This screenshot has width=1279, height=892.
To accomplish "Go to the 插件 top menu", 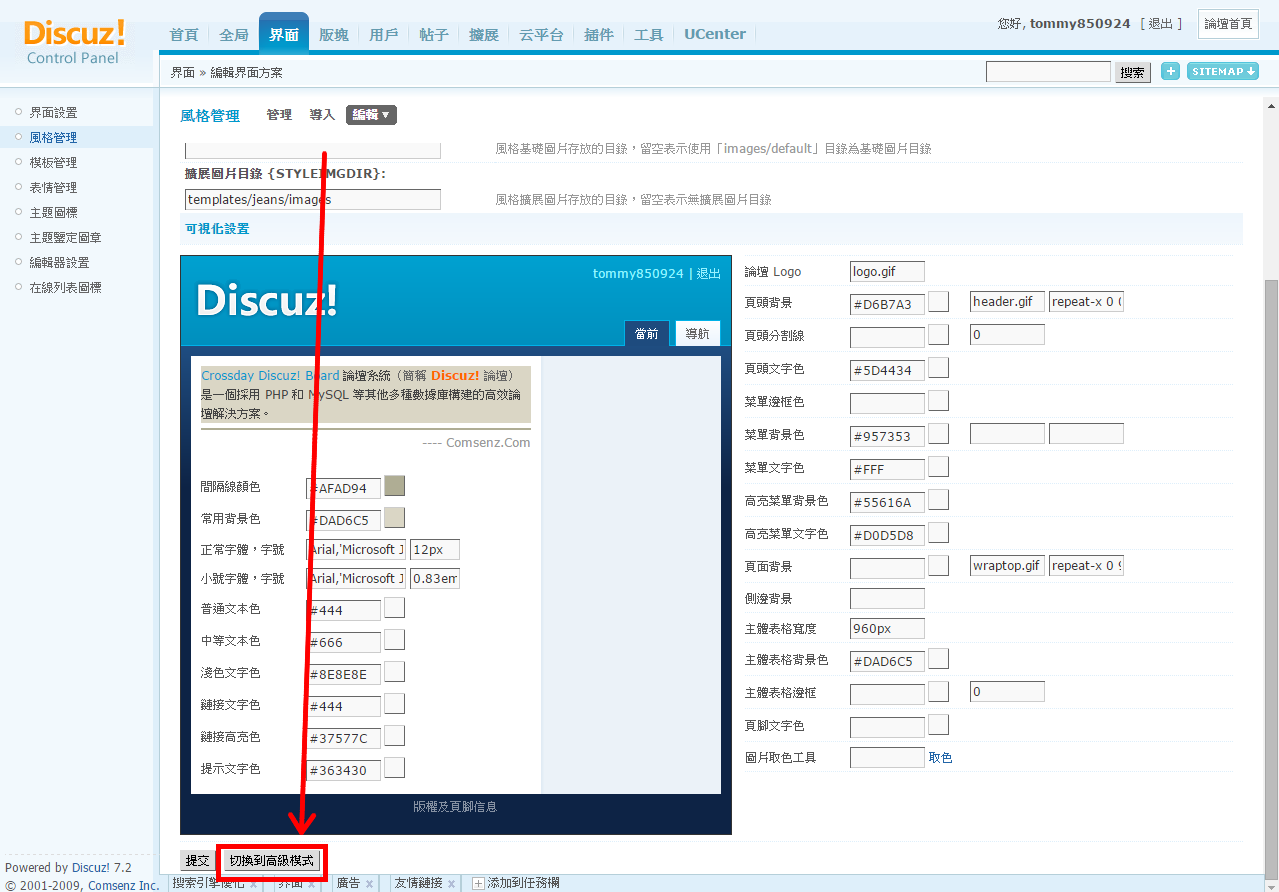I will pyautogui.click(x=599, y=35).
